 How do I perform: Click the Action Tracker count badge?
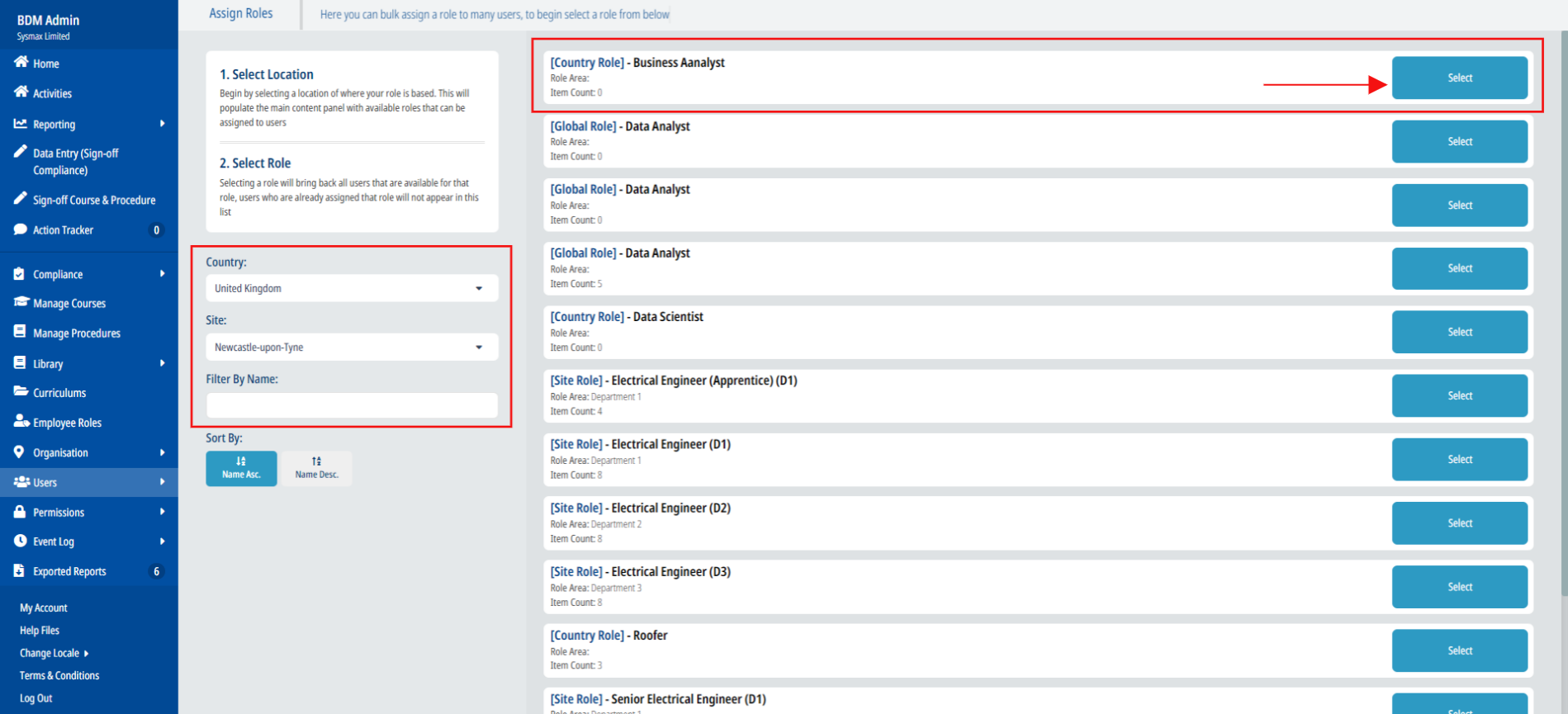(156, 230)
